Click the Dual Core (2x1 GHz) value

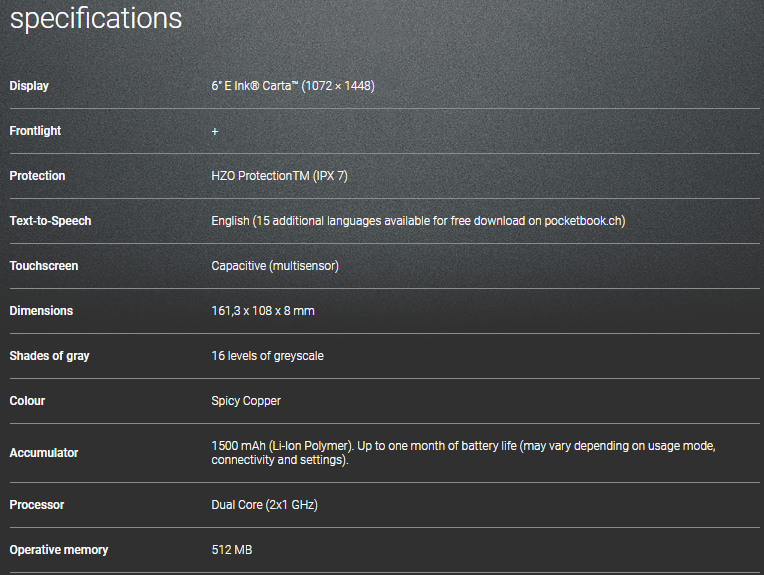tap(264, 505)
